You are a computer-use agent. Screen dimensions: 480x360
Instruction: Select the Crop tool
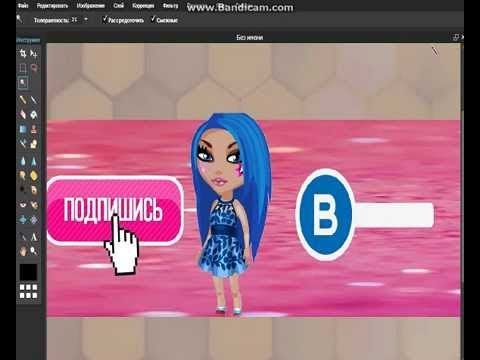tap(23, 53)
